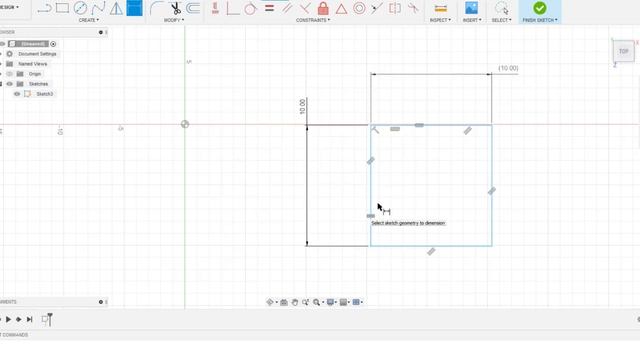This screenshot has height=360, width=640.
Task: Open the INSERT dropdown menu
Action: (472, 20)
